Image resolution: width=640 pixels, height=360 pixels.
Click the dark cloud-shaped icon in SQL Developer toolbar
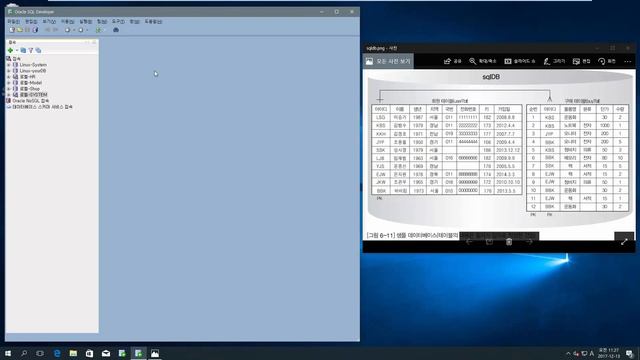[116, 30]
